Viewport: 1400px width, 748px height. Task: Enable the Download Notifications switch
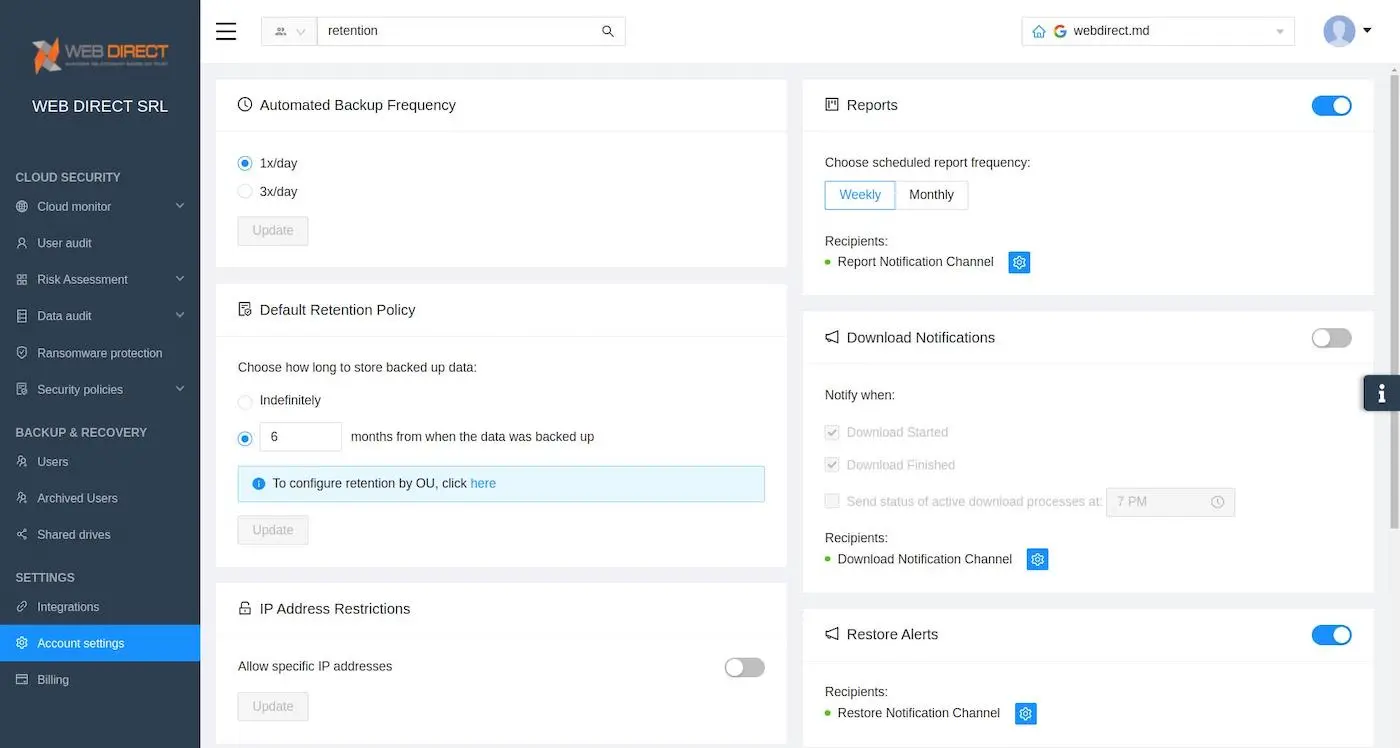(1331, 338)
